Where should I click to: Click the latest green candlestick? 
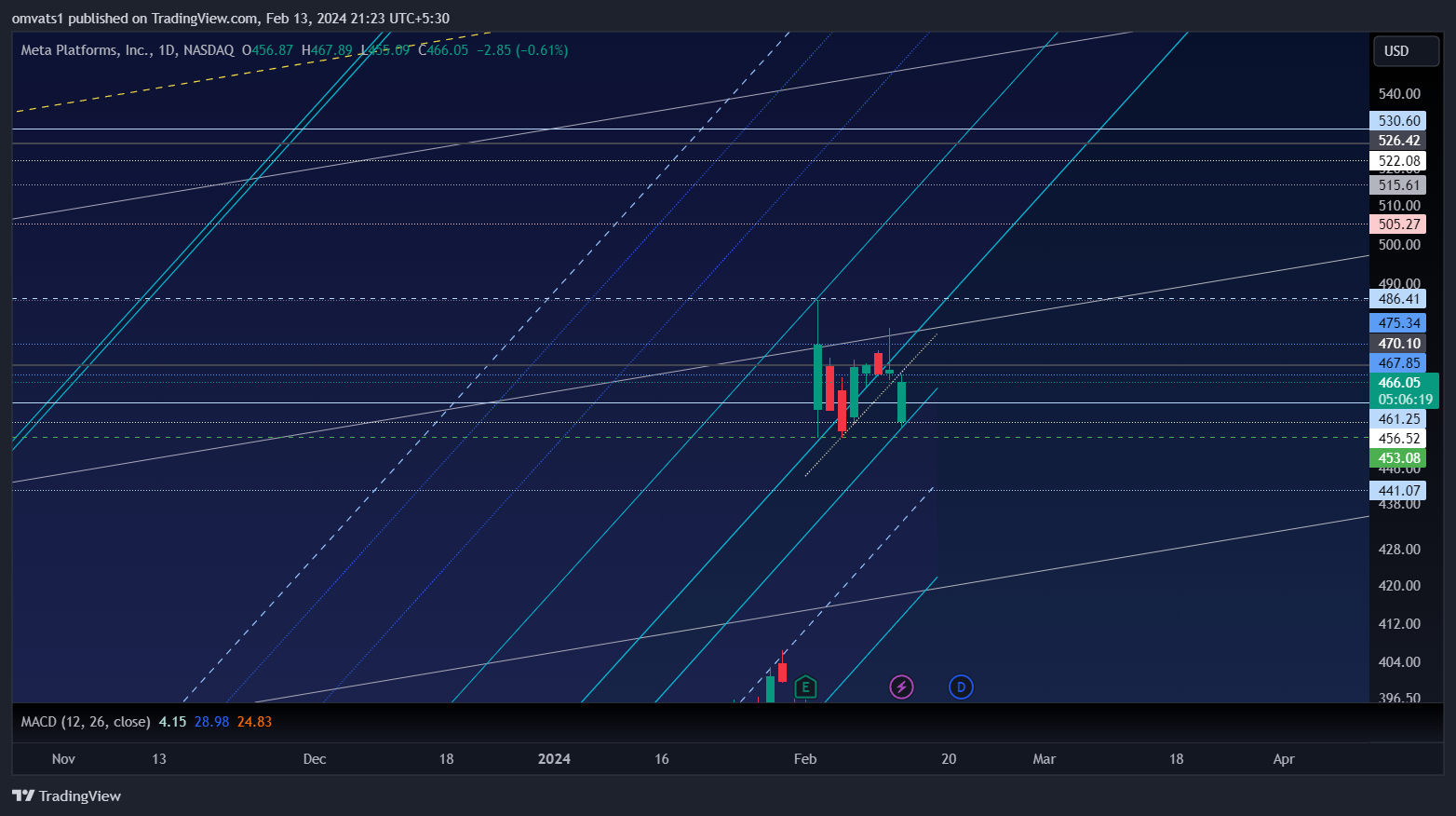[901, 401]
